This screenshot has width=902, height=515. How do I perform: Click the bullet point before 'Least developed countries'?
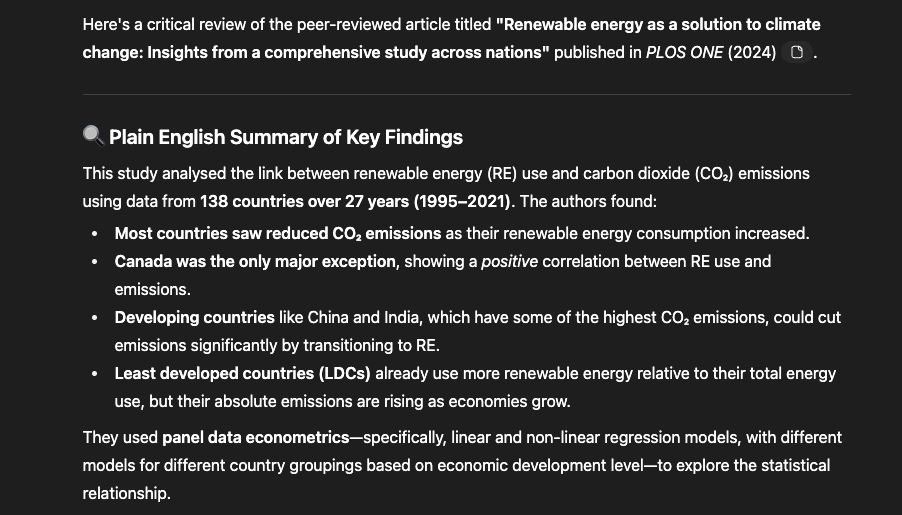[94, 373]
